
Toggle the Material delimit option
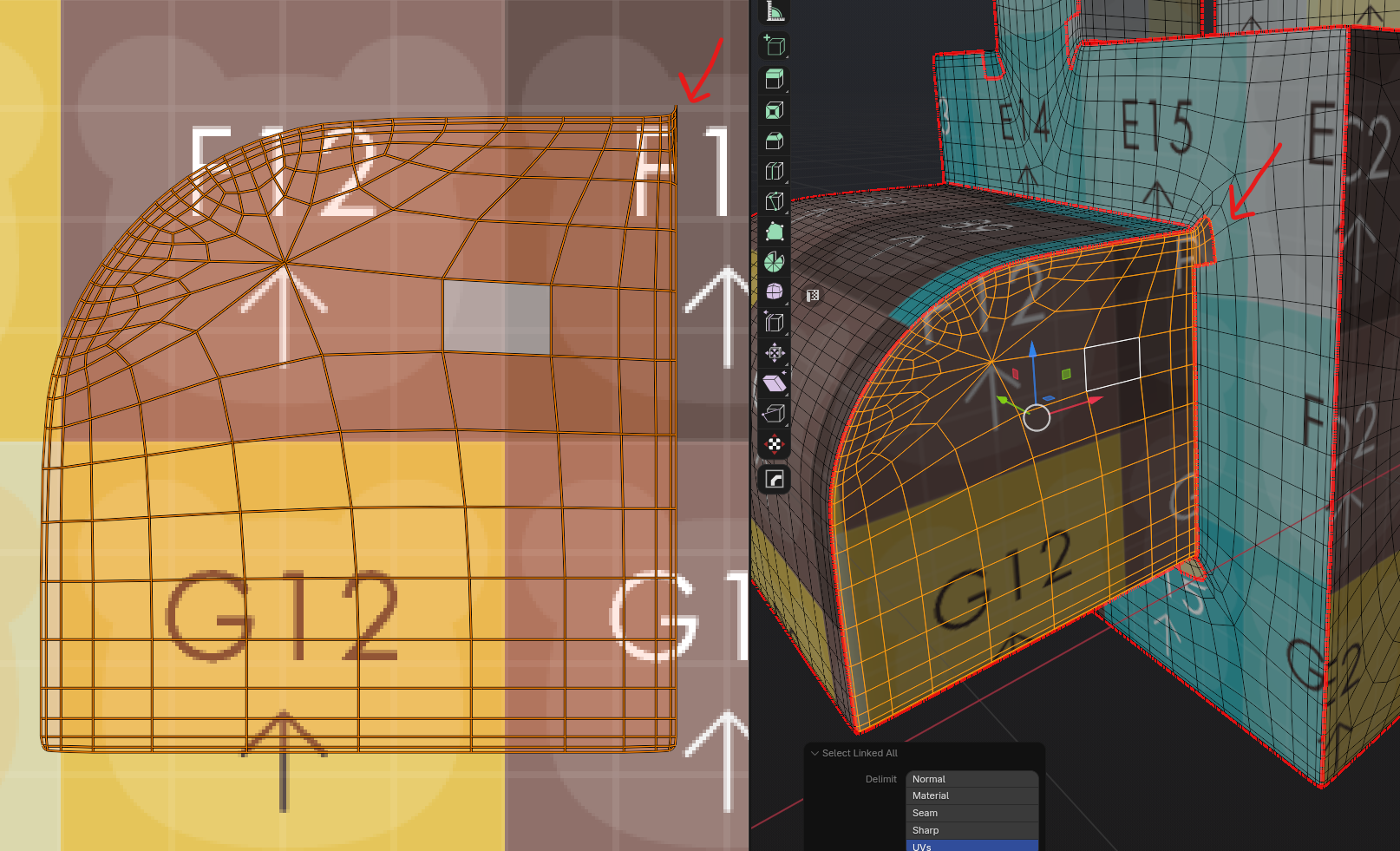pyautogui.click(x=971, y=795)
